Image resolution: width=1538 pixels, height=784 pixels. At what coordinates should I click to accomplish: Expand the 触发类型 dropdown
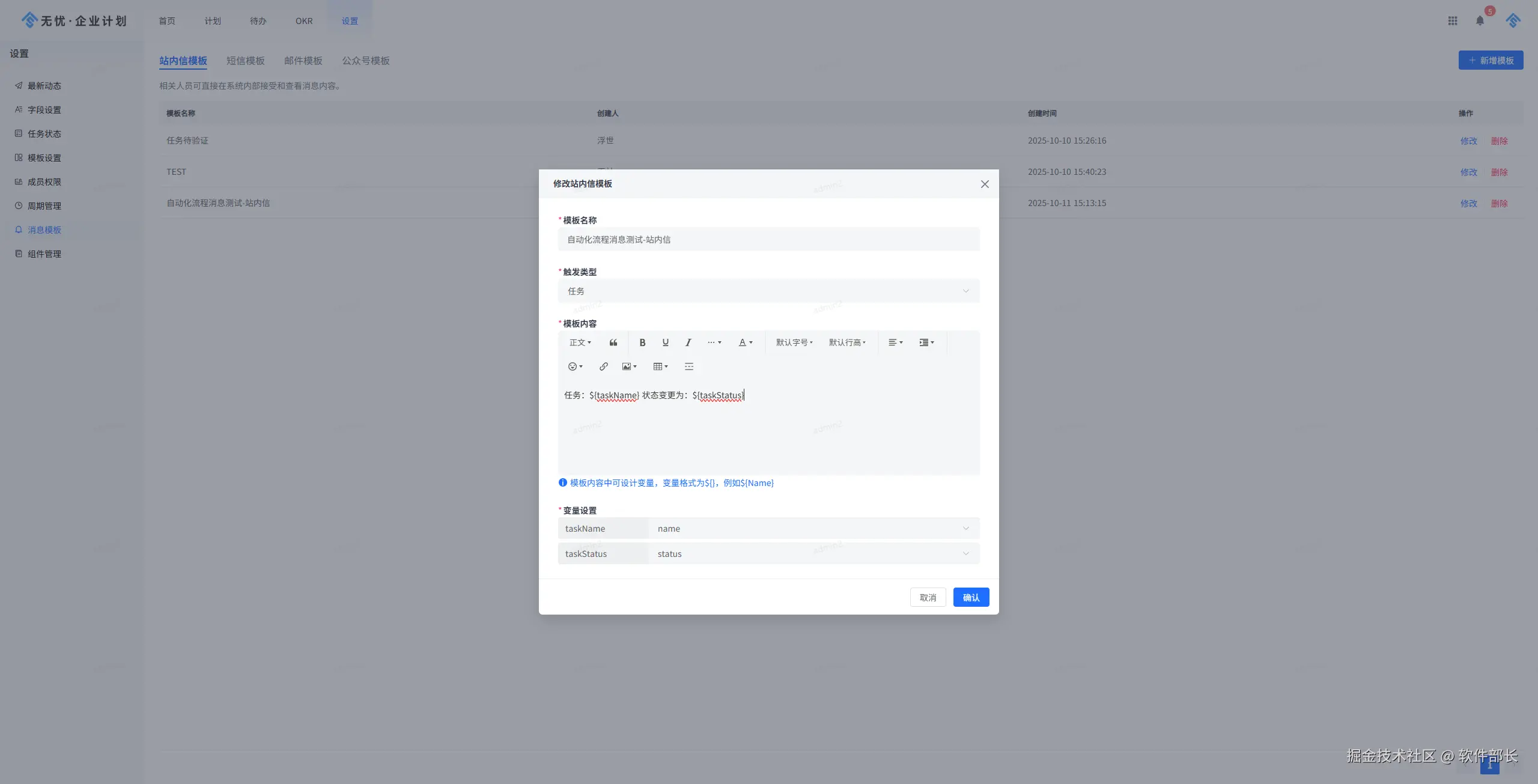[768, 291]
